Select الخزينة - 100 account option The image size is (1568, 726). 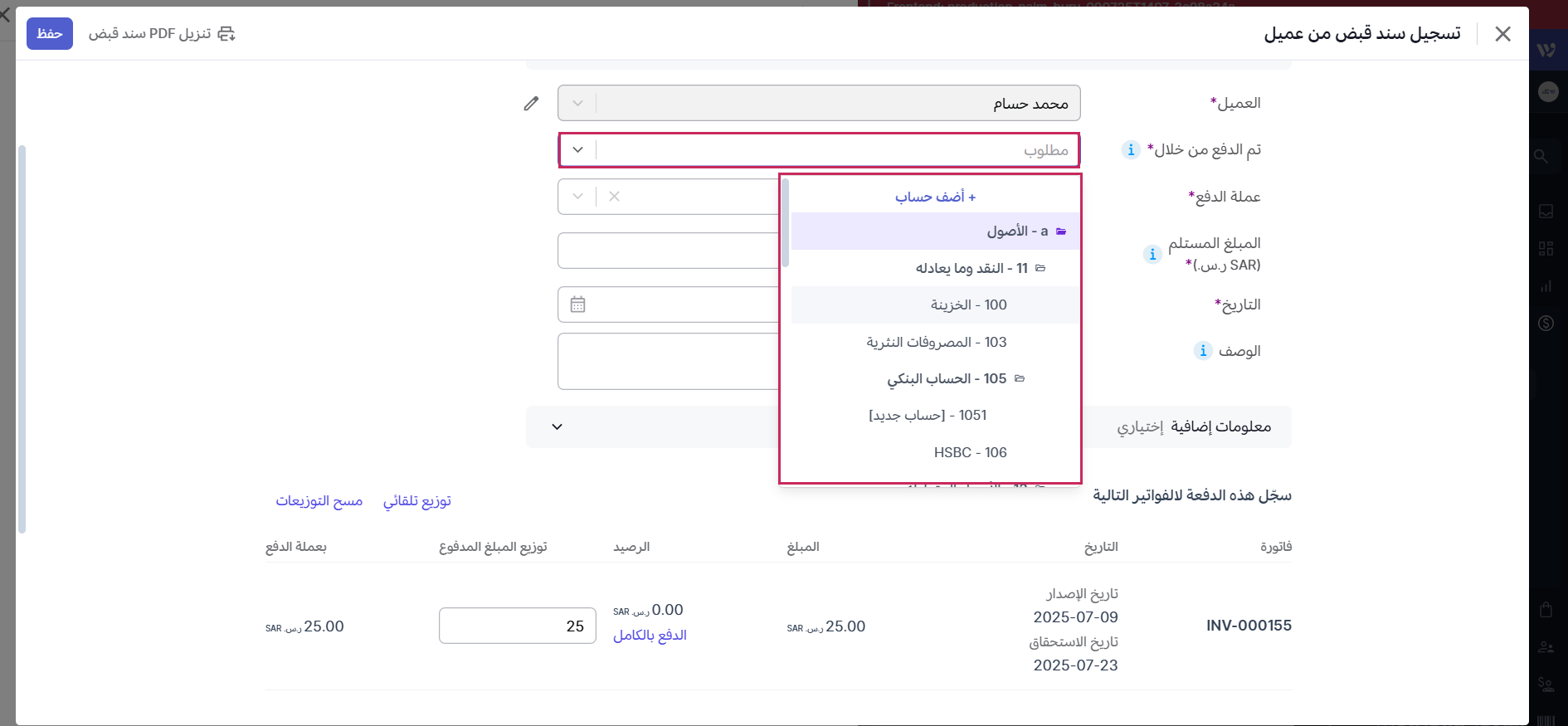point(968,305)
